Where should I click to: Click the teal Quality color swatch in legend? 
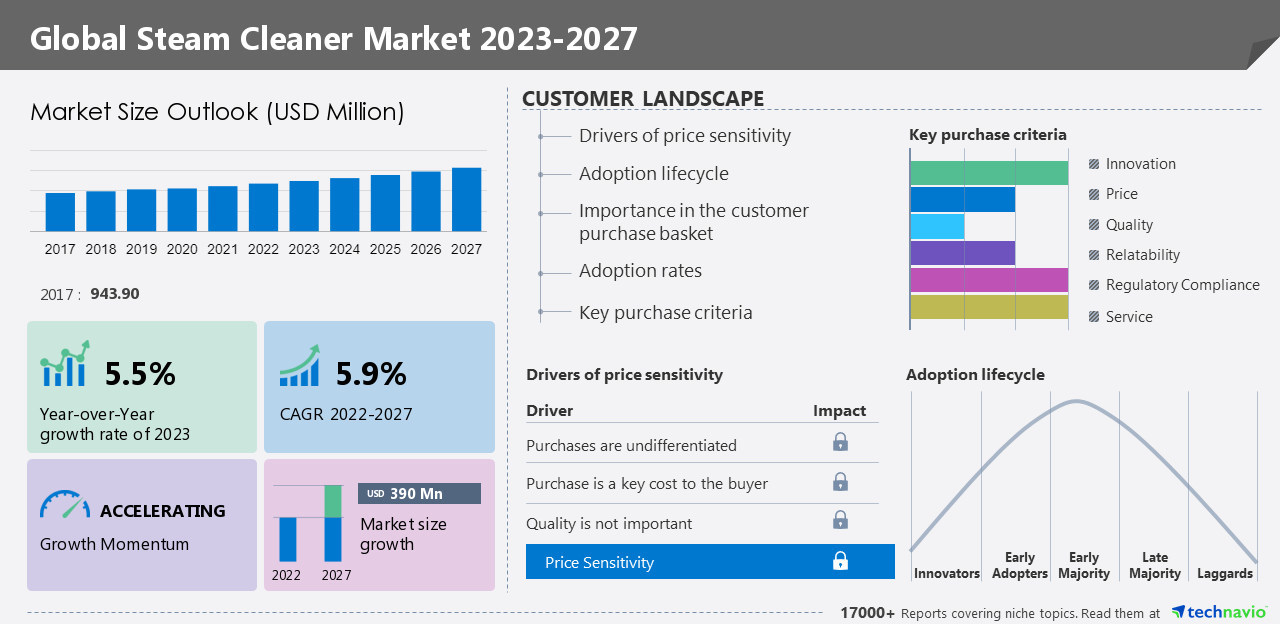(x=1093, y=224)
